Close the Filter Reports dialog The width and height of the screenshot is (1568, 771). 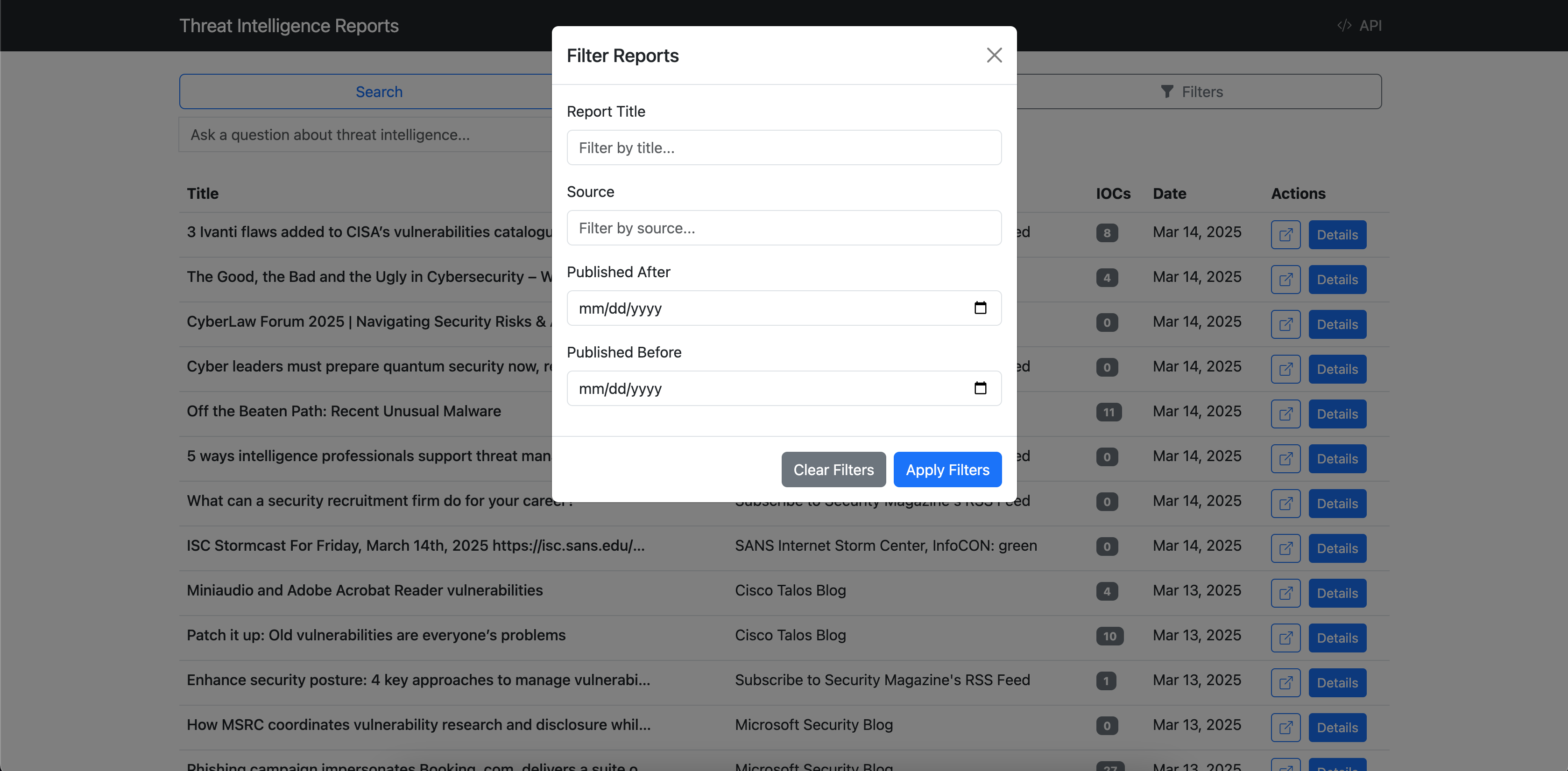coord(994,56)
